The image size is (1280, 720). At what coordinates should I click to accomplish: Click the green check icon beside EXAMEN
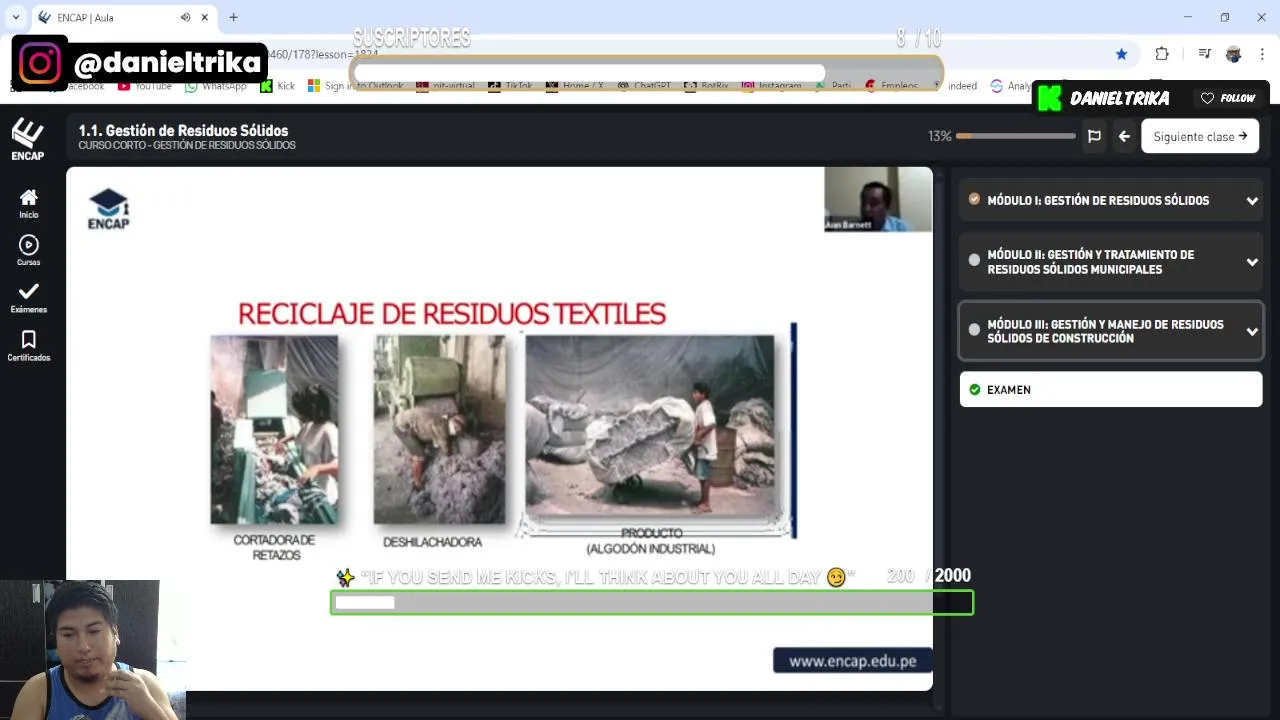click(975, 390)
